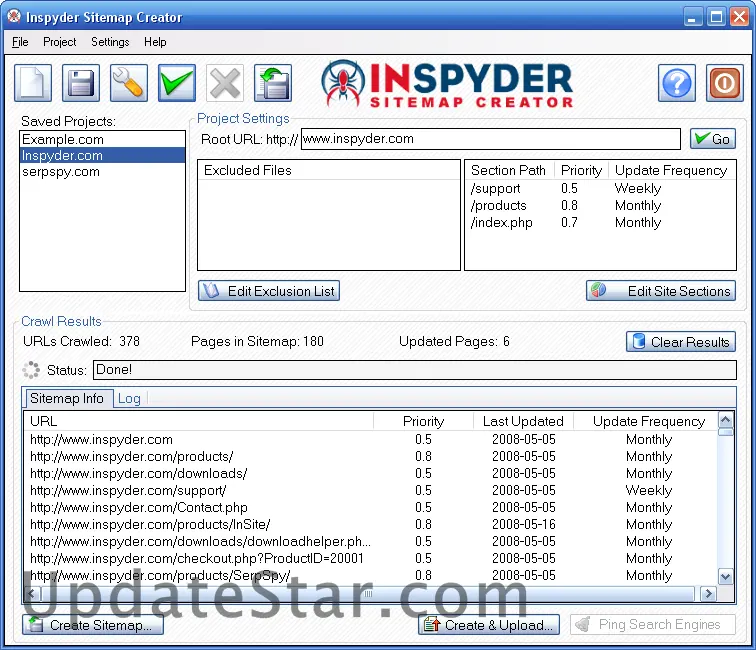Viewport: 756px width, 650px height.
Task: Click the Ping Search Engines button
Action: (653, 624)
